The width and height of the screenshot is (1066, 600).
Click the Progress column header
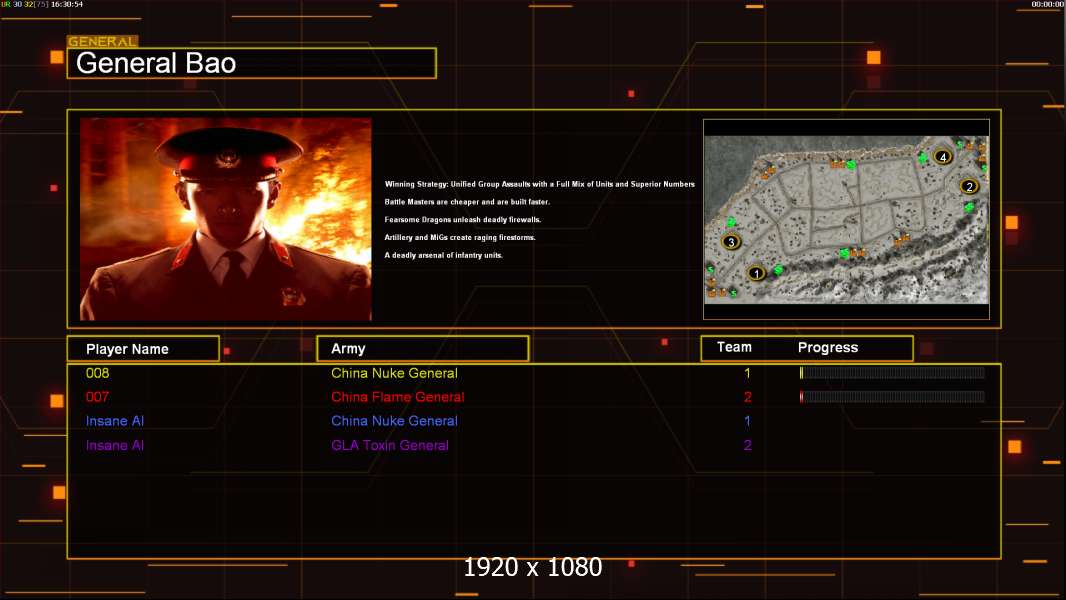827,347
